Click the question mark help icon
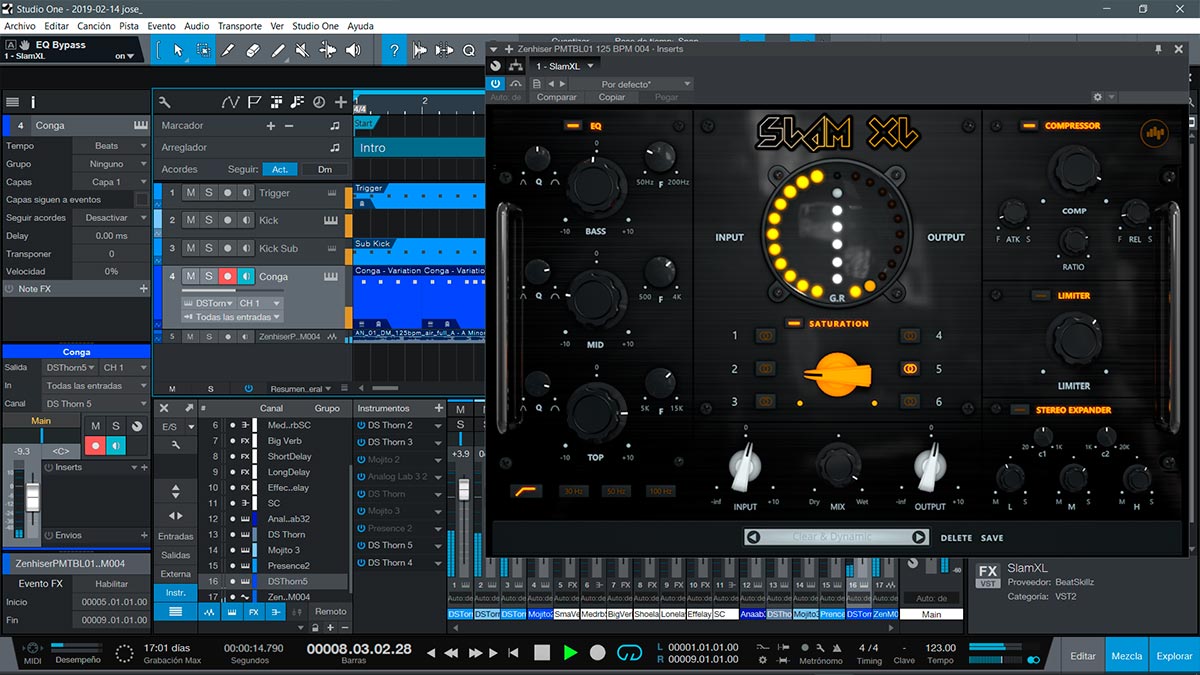The height and width of the screenshot is (675, 1200). coord(395,50)
